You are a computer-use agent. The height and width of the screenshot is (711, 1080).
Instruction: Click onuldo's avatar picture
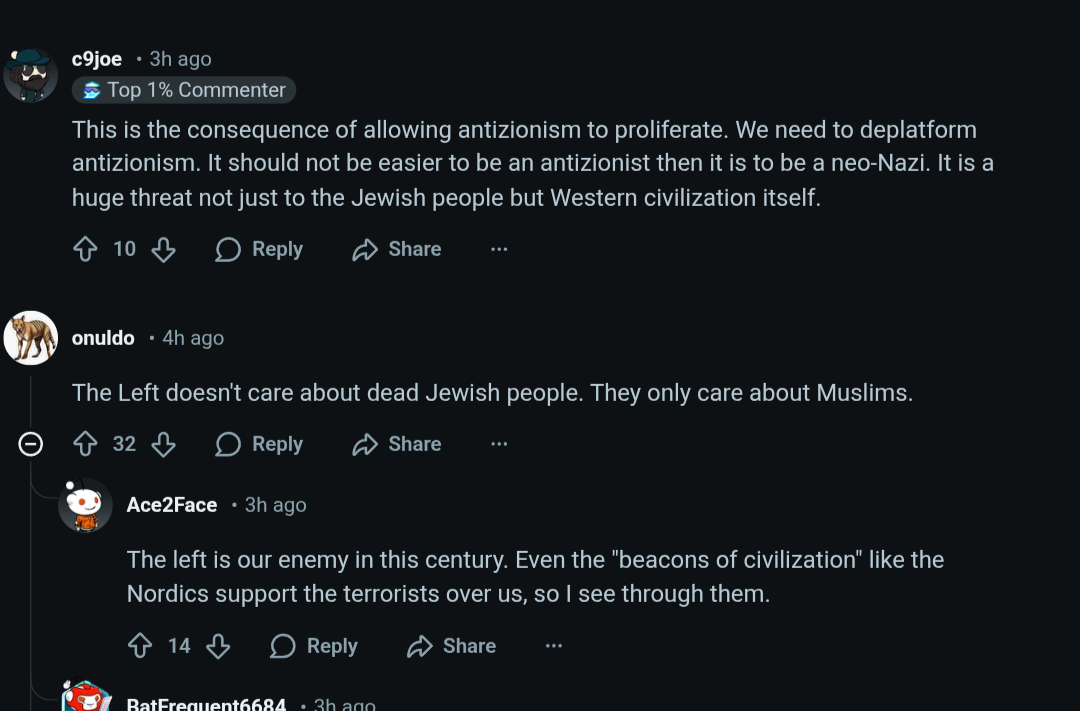pos(31,338)
